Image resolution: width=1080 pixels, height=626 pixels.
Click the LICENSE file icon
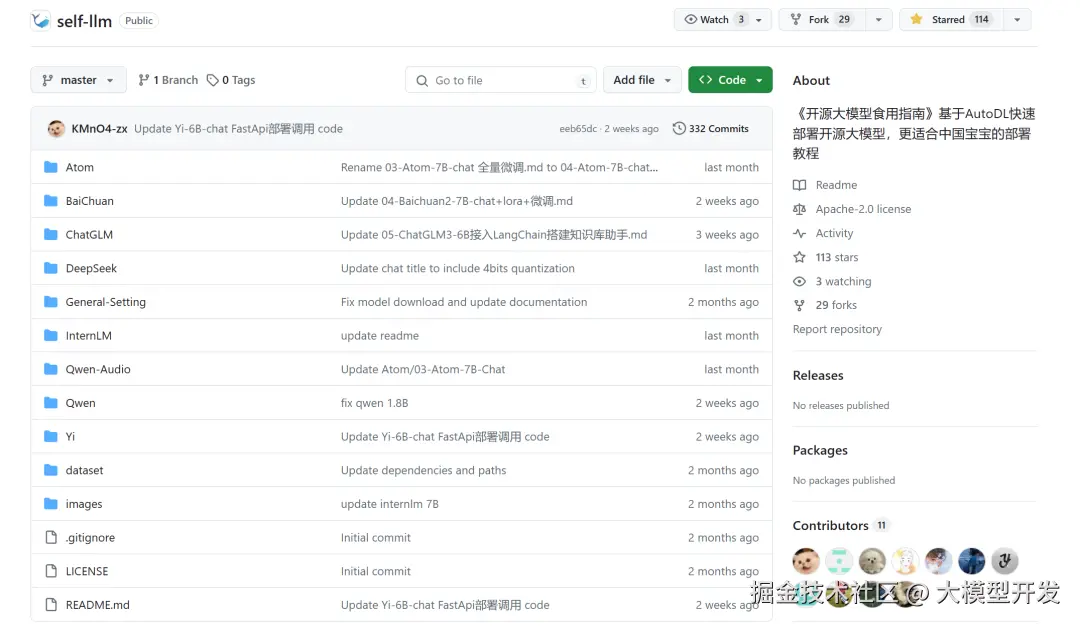point(50,571)
